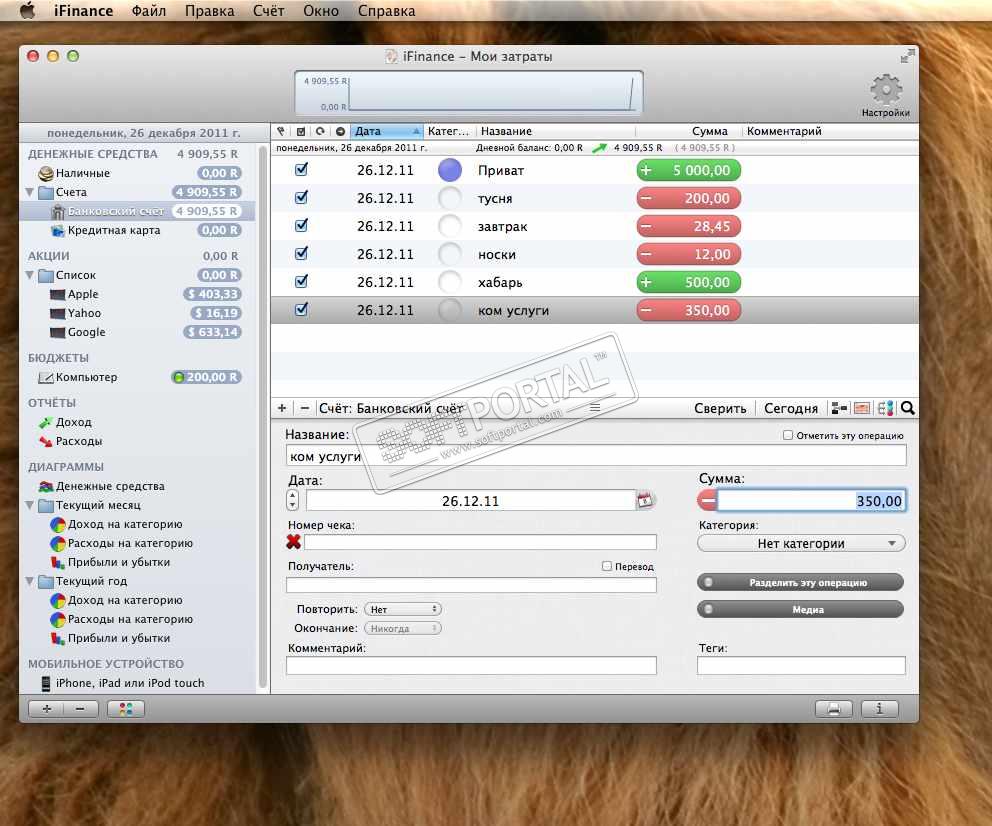The width and height of the screenshot is (992, 826).
Task: Toggle the minus sign of Сумма
Action: [707, 500]
